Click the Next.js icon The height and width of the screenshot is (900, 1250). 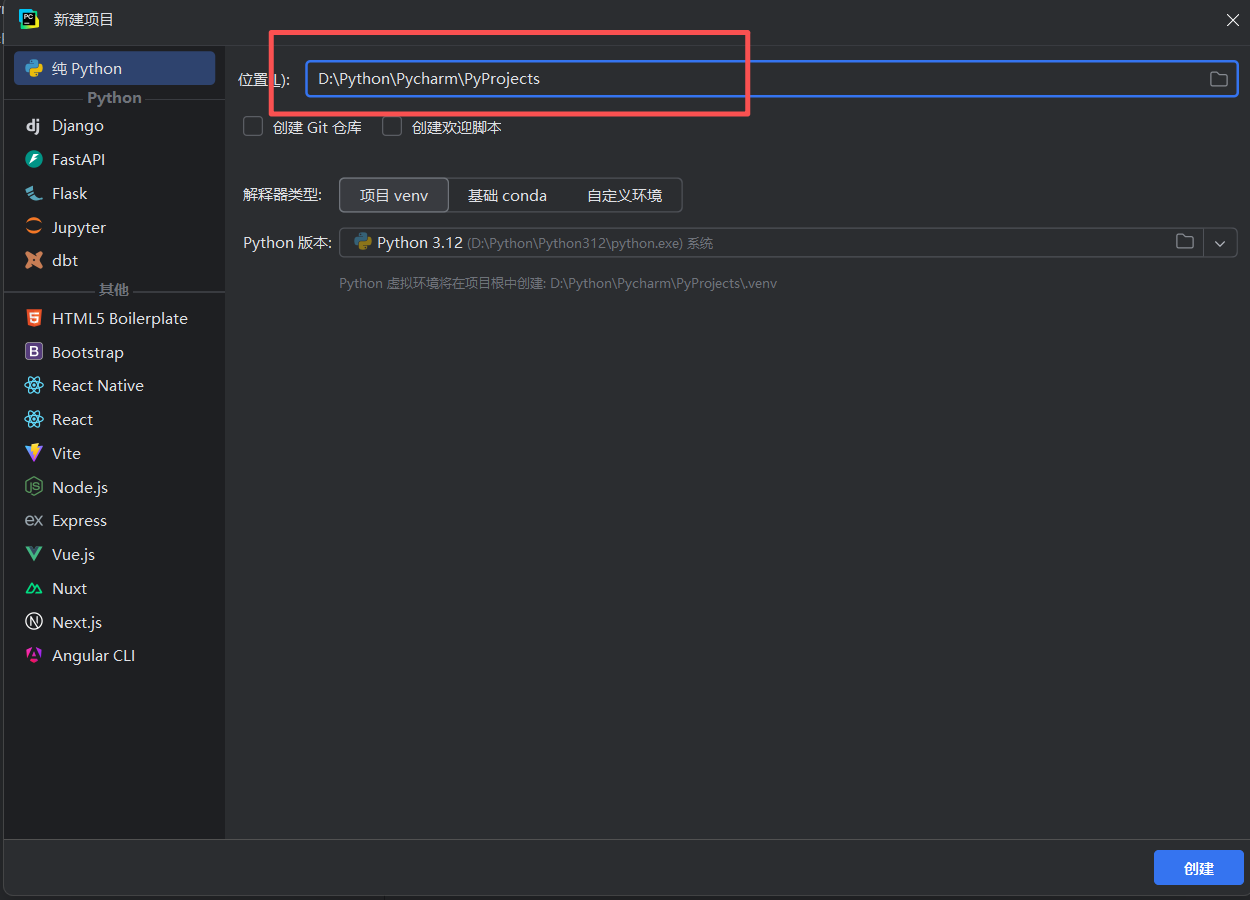coord(34,622)
